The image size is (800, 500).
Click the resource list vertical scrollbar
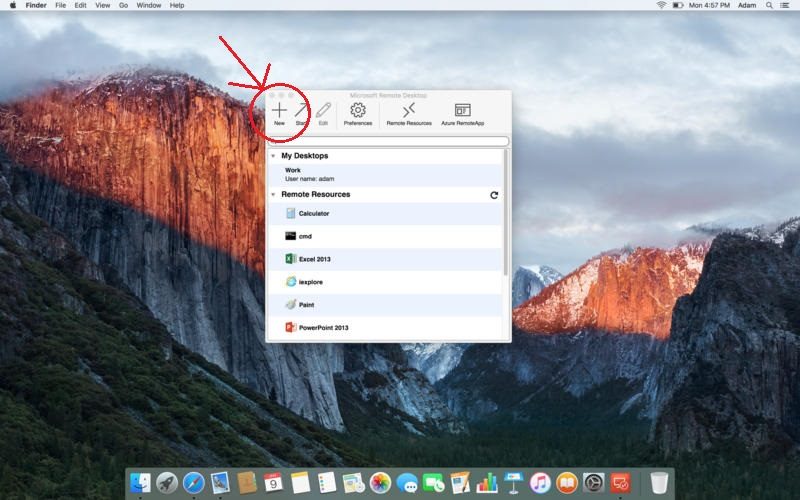506,212
